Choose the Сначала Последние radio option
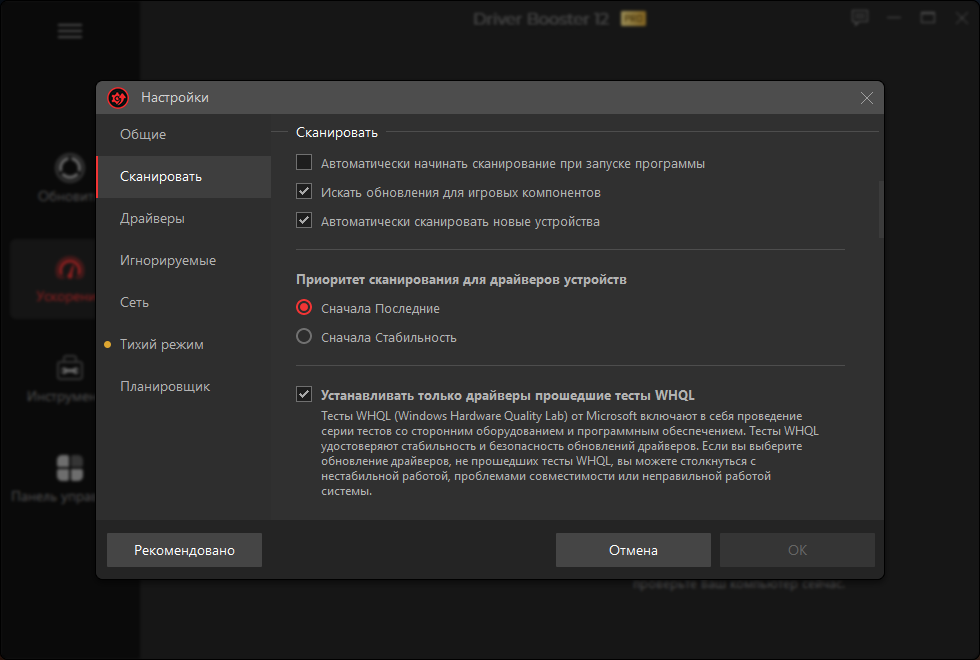Image resolution: width=980 pixels, height=660 pixels. coord(305,308)
